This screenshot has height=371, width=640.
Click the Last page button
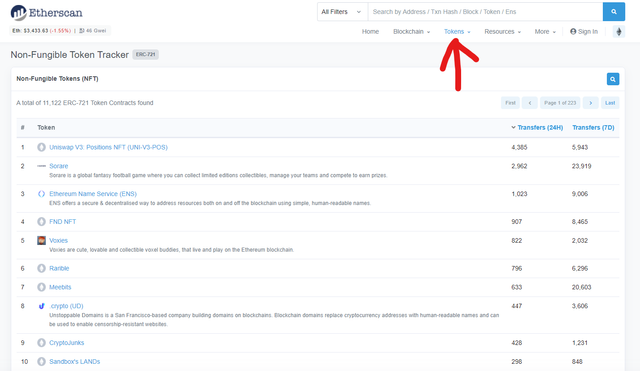[x=610, y=103]
